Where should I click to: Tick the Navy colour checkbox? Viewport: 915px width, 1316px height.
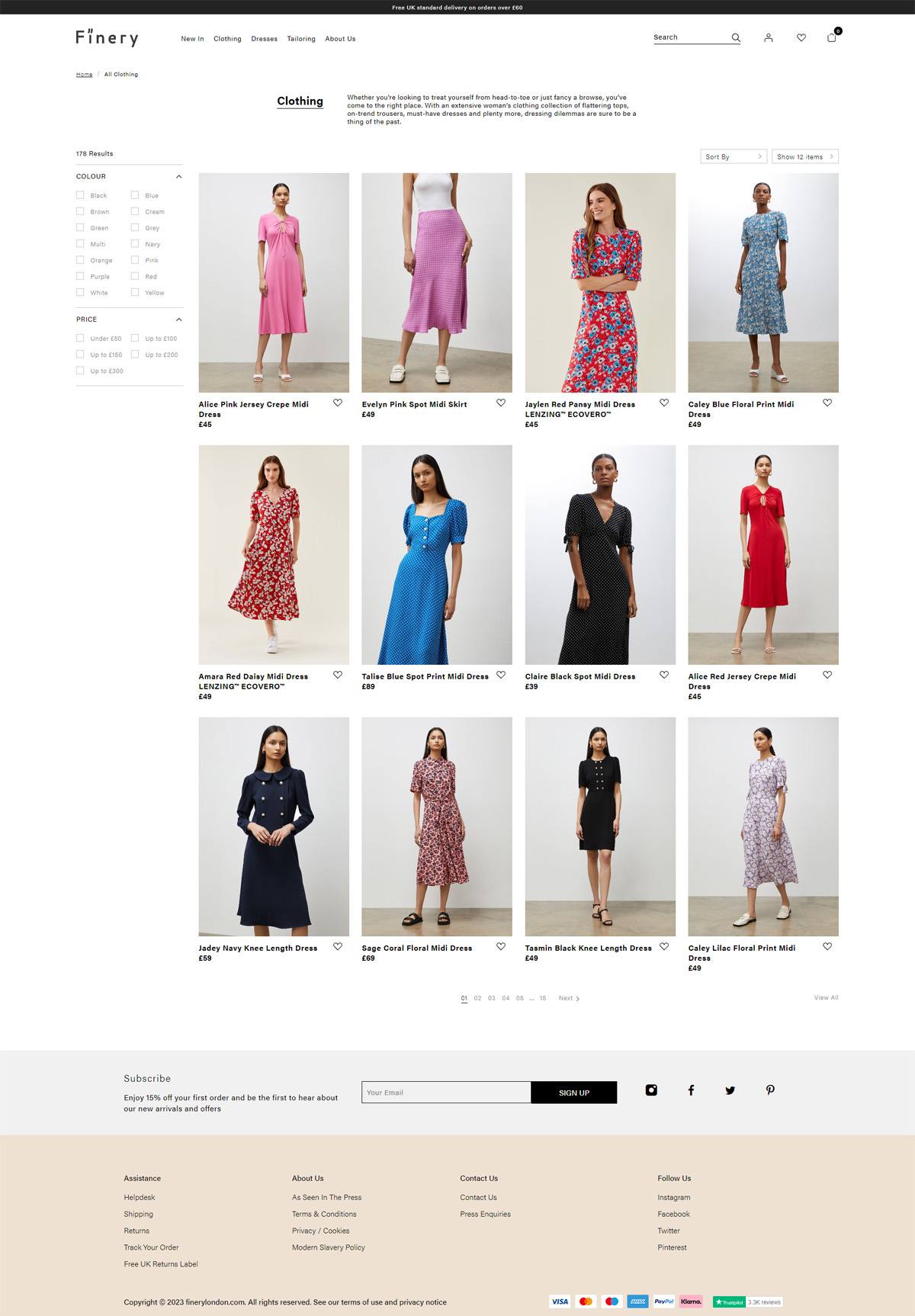[135, 244]
